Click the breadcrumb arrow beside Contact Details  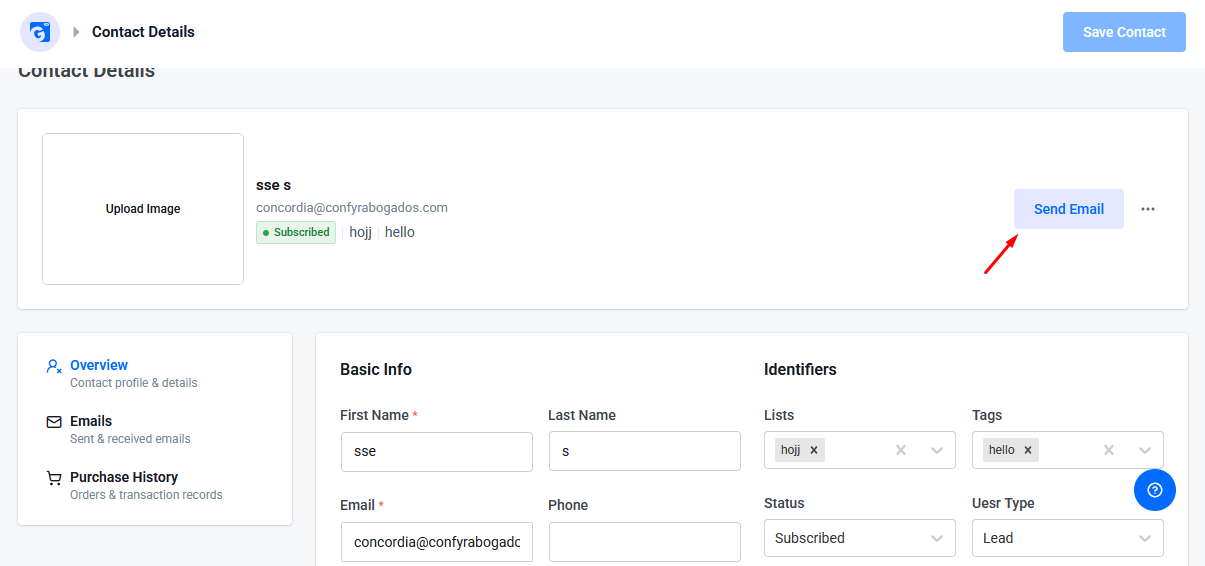click(76, 32)
